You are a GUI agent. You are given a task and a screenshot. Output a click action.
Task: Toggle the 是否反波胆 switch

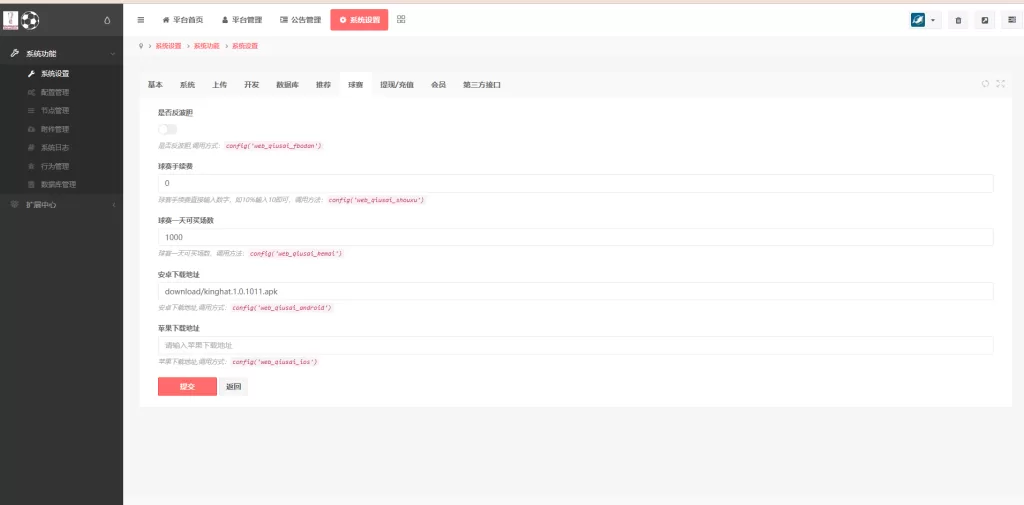point(167,129)
